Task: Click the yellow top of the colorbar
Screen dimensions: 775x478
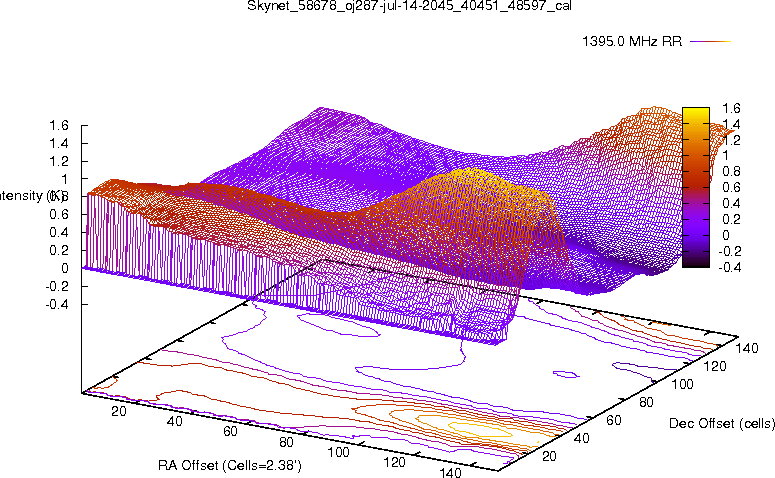Action: point(696,111)
